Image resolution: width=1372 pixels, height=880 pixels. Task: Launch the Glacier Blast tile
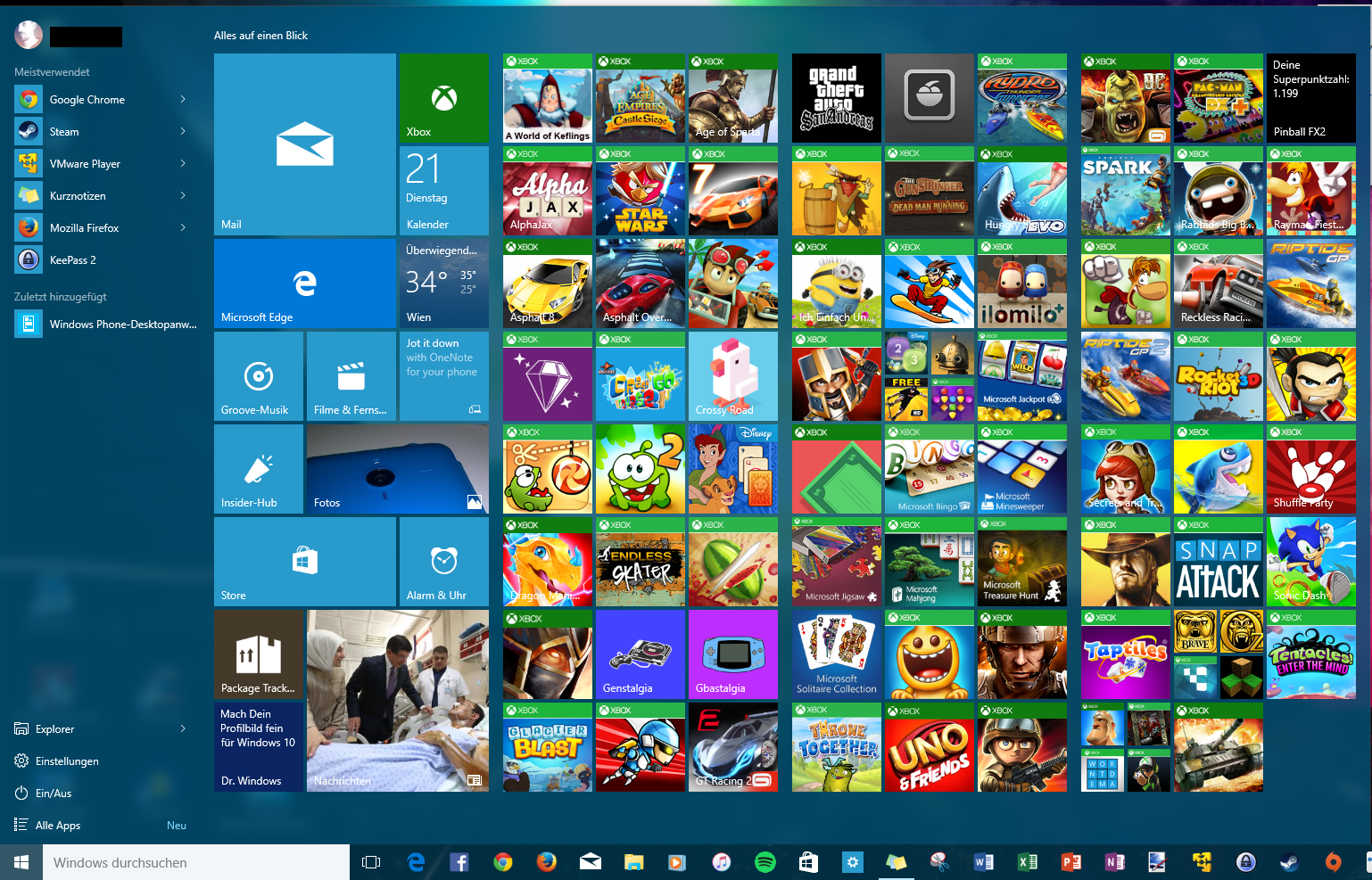coord(548,747)
